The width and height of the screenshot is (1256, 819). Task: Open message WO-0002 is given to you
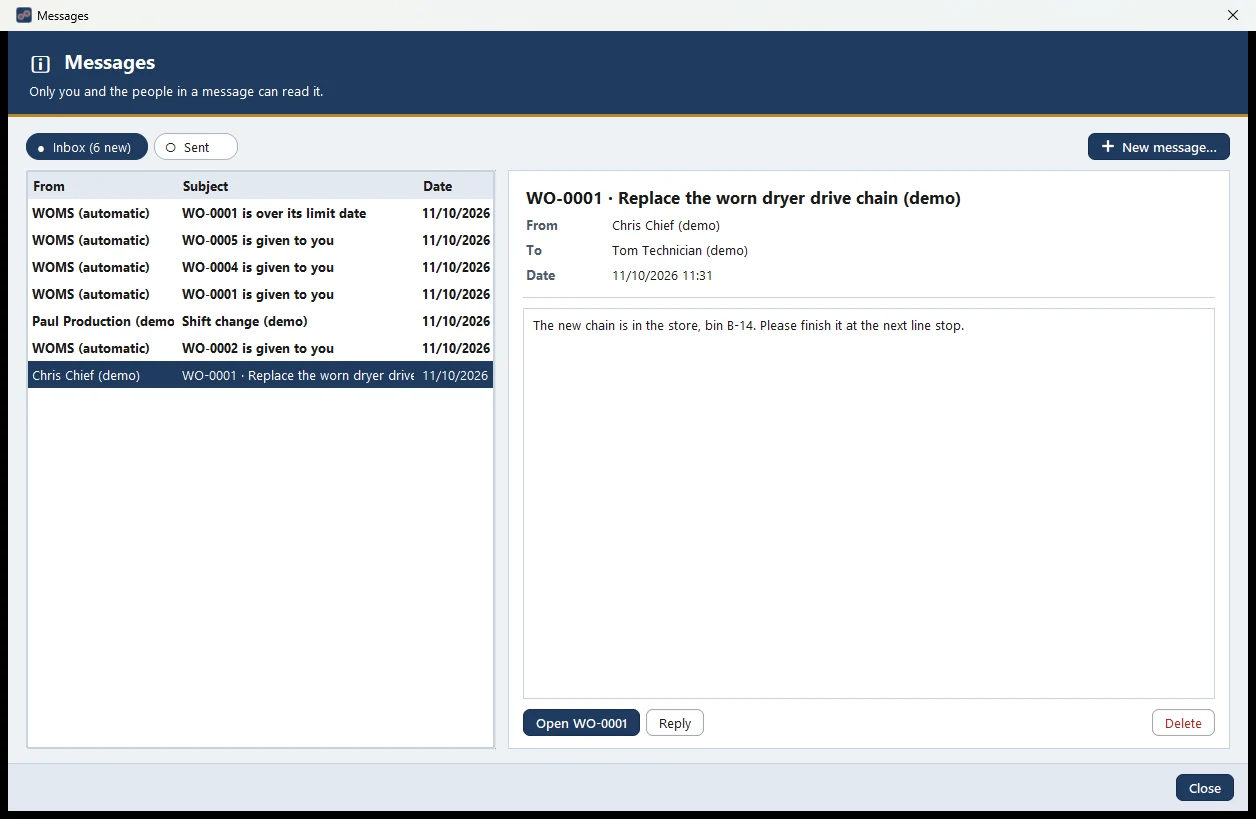tap(260, 348)
